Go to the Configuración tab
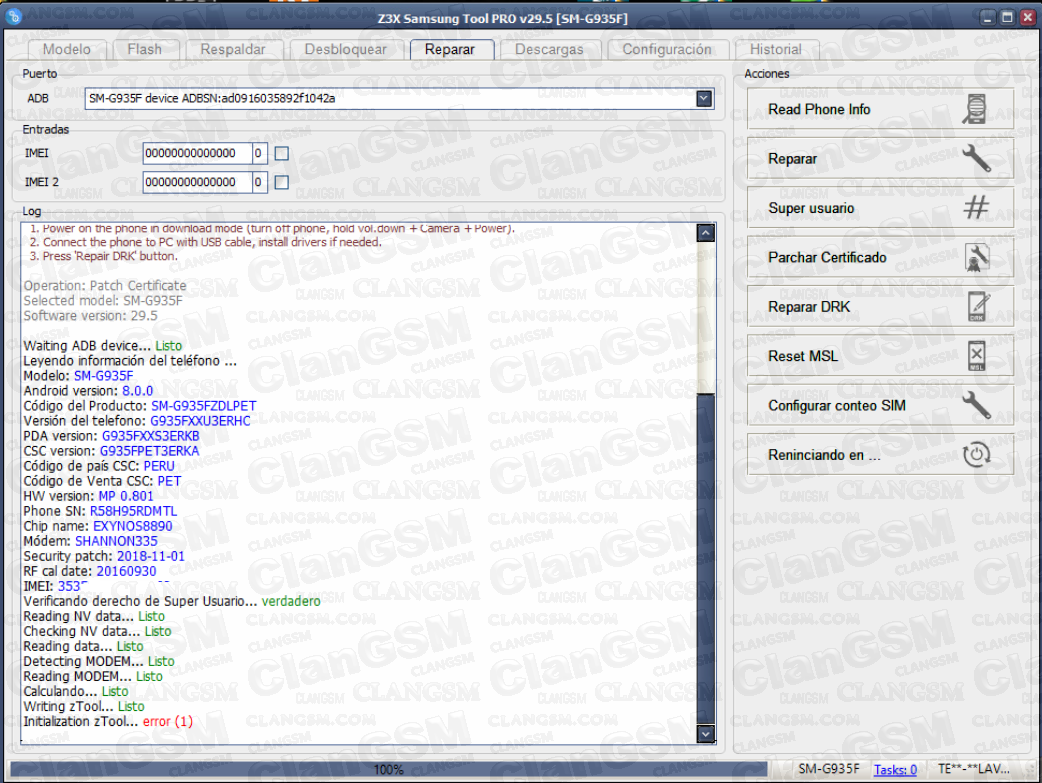Image resolution: width=1042 pixels, height=783 pixels. [667, 49]
